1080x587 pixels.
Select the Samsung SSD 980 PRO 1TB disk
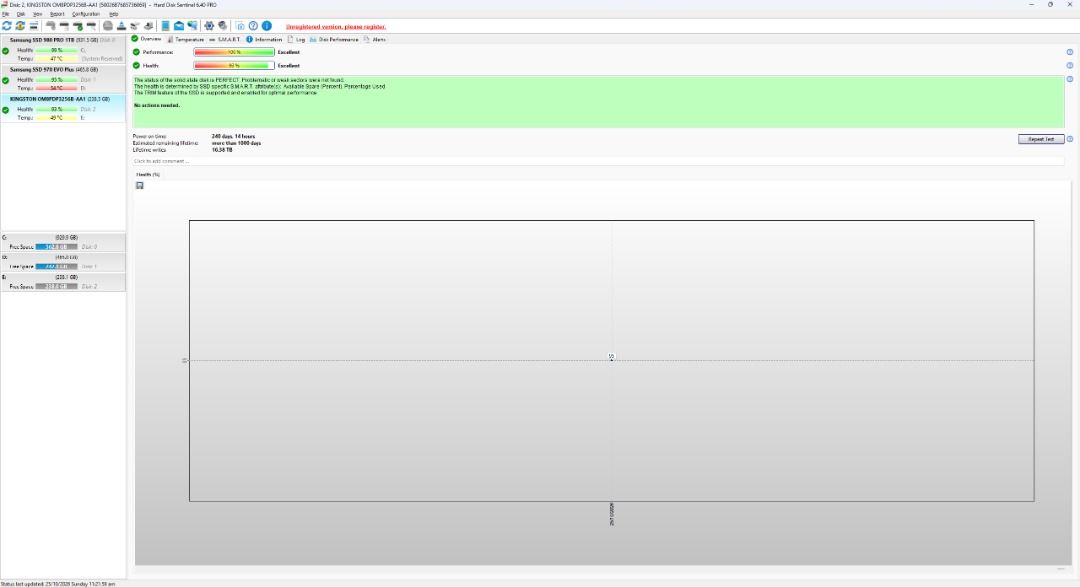point(63,50)
